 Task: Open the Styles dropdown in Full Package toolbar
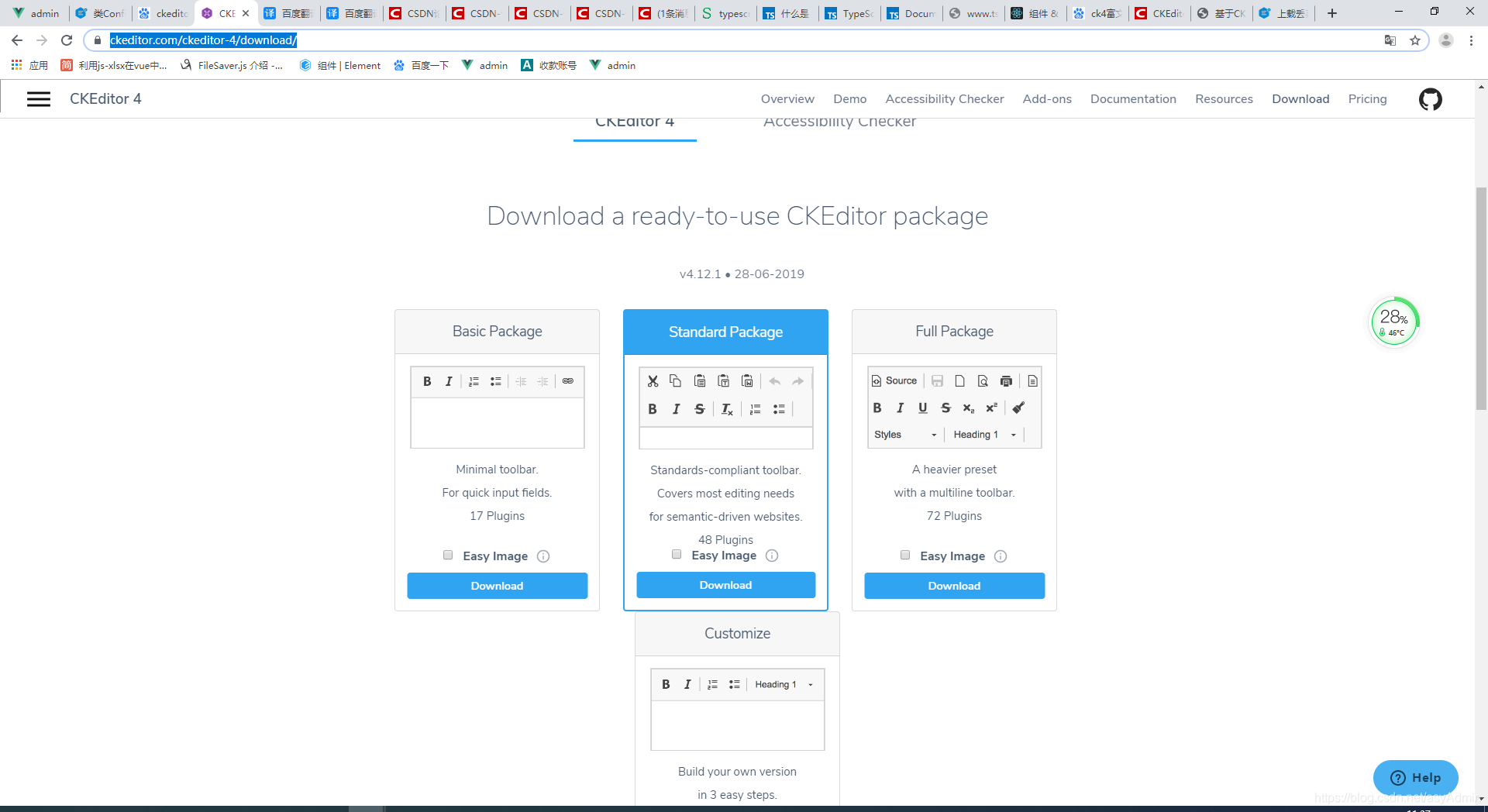point(905,435)
